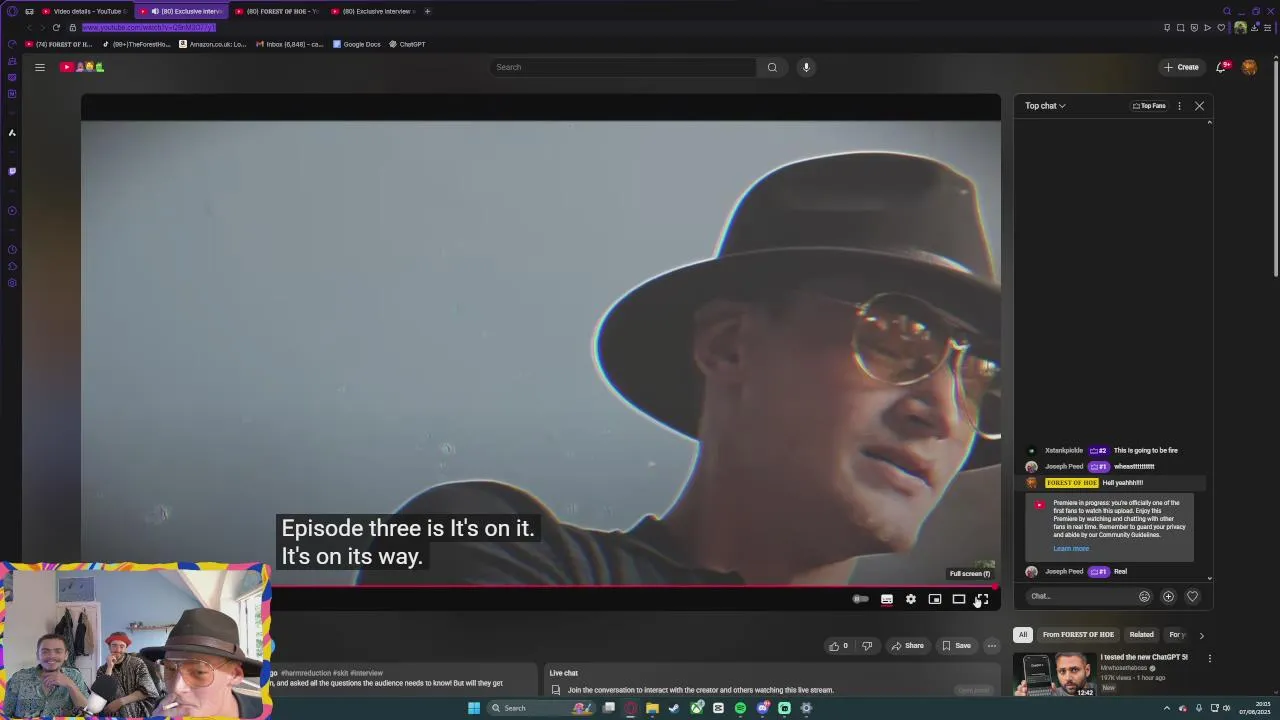The height and width of the screenshot is (720, 1280).
Task: Select From FOREST OF HOE chip
Action: 1078,635
